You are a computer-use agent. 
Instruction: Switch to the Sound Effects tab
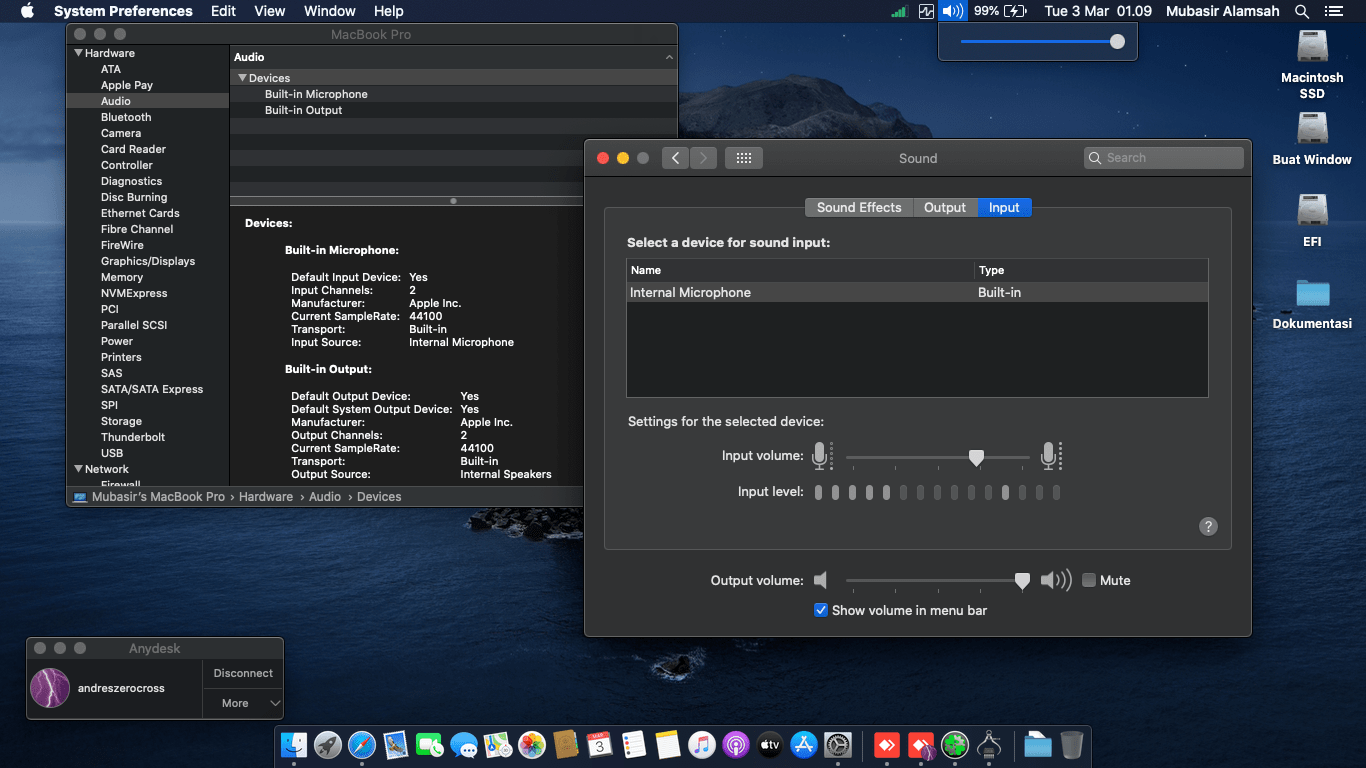[859, 207]
